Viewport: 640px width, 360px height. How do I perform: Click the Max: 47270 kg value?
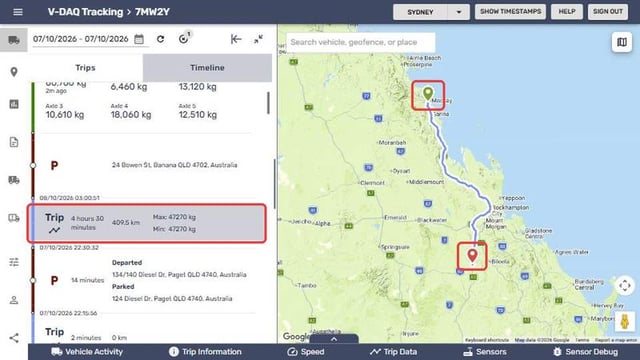click(x=174, y=217)
